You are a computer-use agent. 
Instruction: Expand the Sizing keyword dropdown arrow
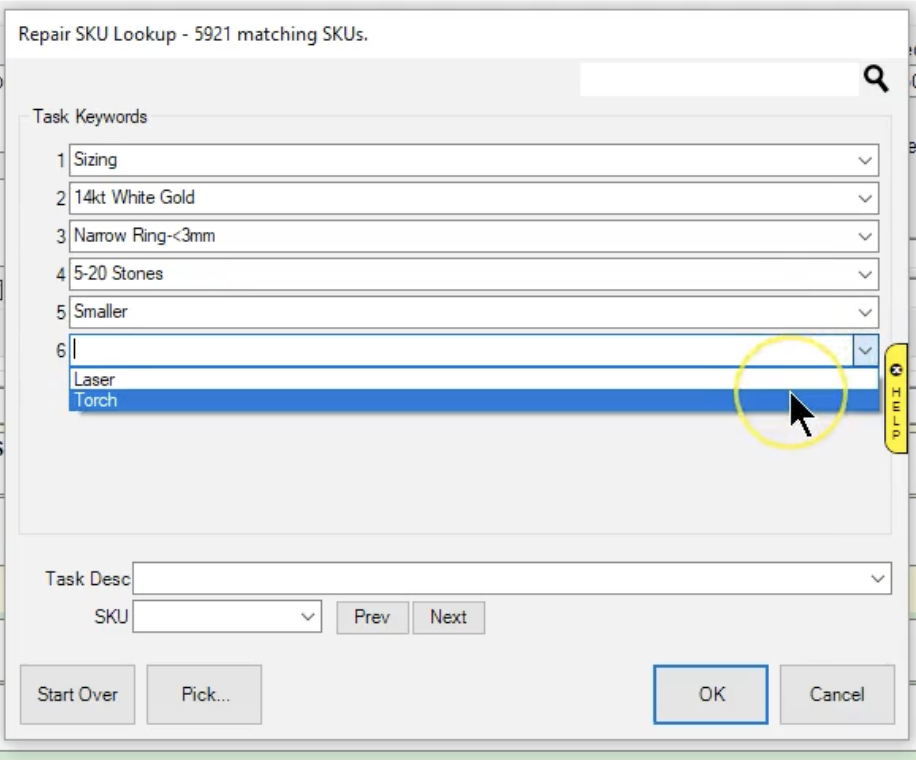pyautogui.click(x=865, y=160)
